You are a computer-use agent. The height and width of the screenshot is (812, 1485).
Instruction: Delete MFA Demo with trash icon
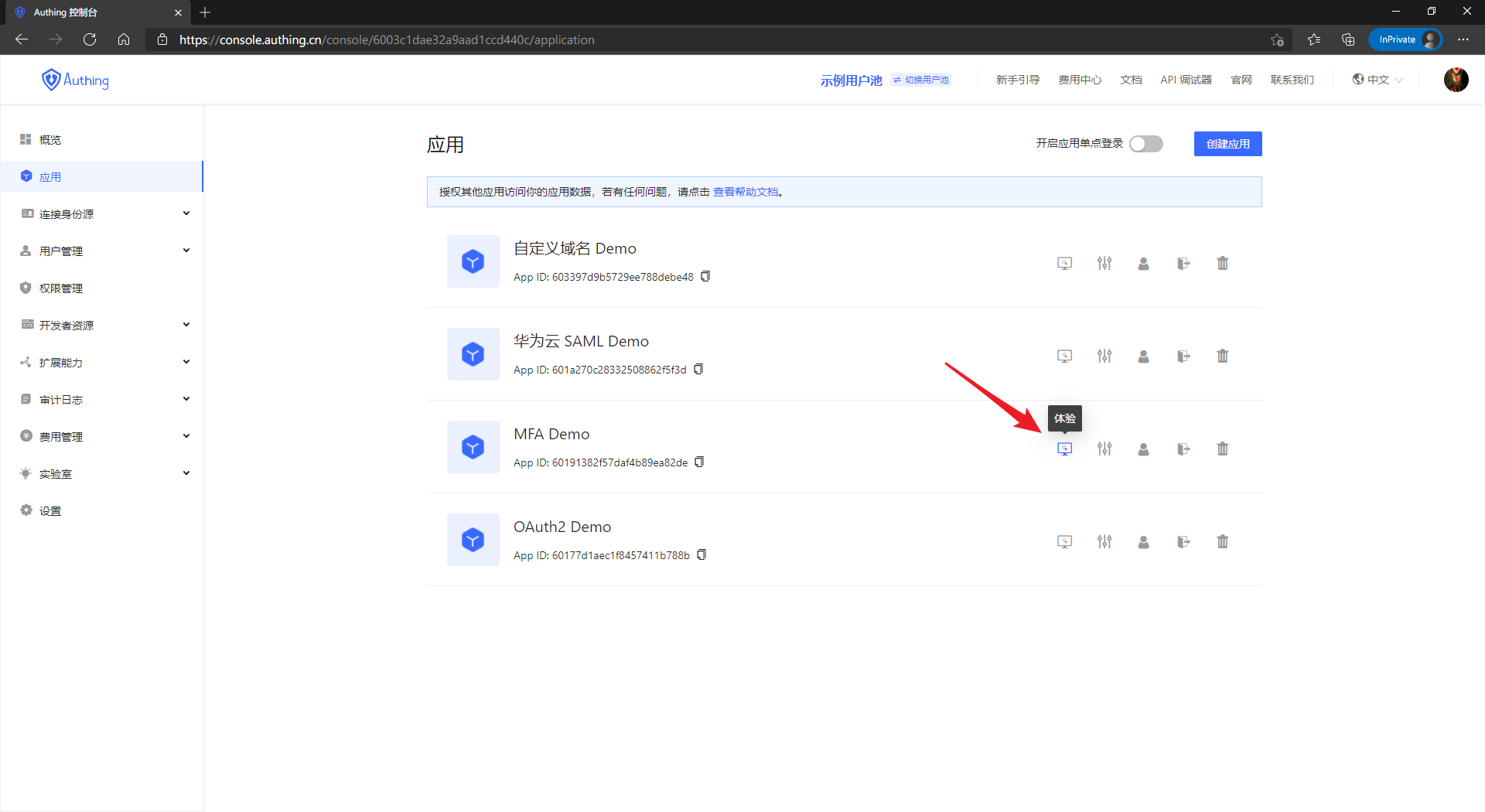tap(1223, 449)
